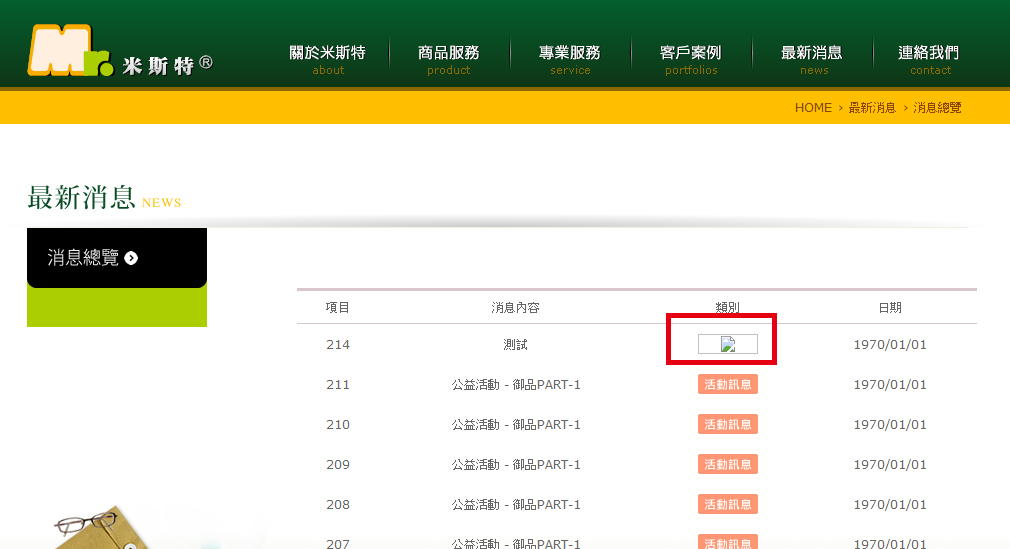Viewport: 1010px width, 549px height.
Task: Click the green block under the sidebar
Action: [x=116, y=308]
